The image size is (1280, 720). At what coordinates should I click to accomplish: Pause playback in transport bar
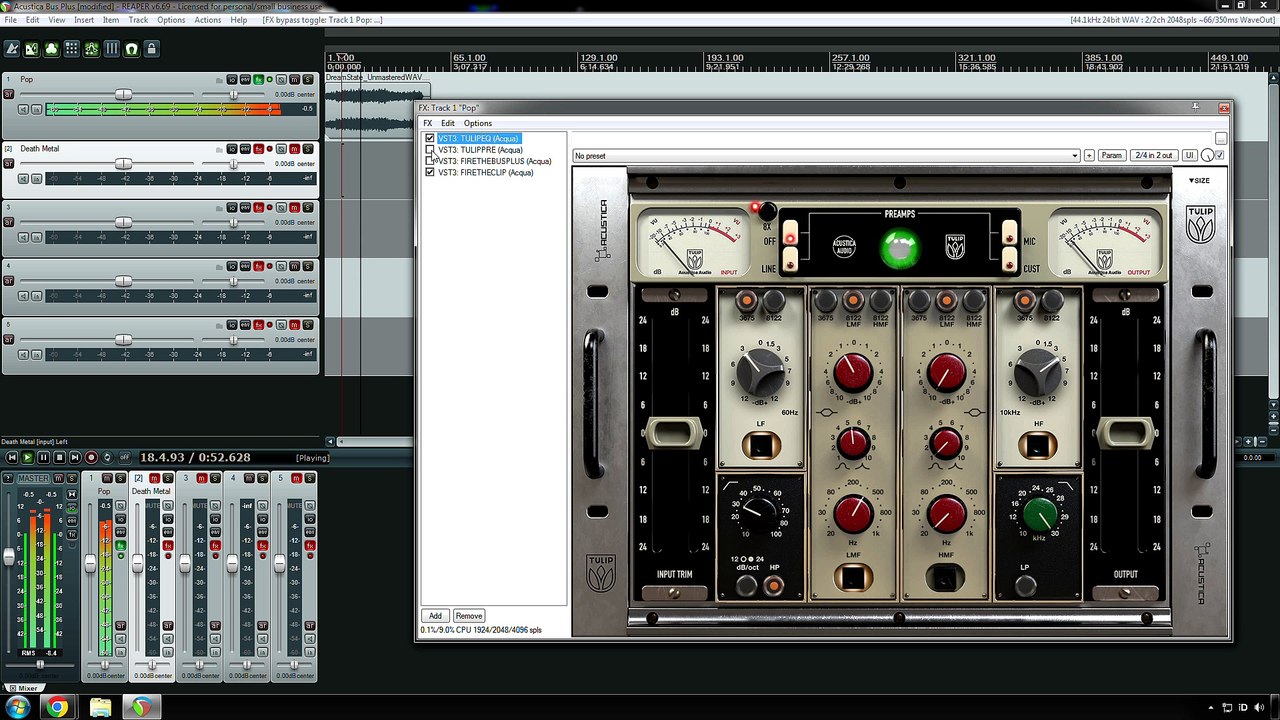point(43,457)
